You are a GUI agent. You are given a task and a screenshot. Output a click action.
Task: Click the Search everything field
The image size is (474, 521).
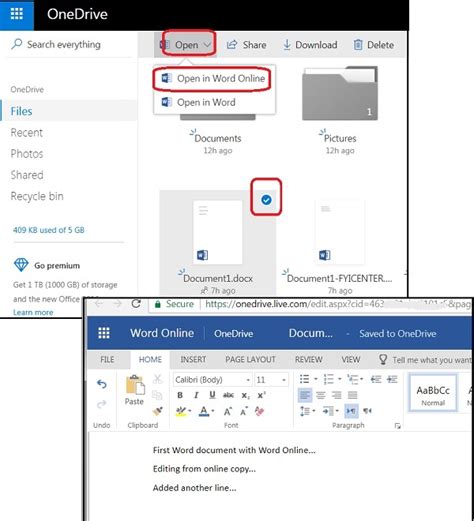(x=68, y=44)
